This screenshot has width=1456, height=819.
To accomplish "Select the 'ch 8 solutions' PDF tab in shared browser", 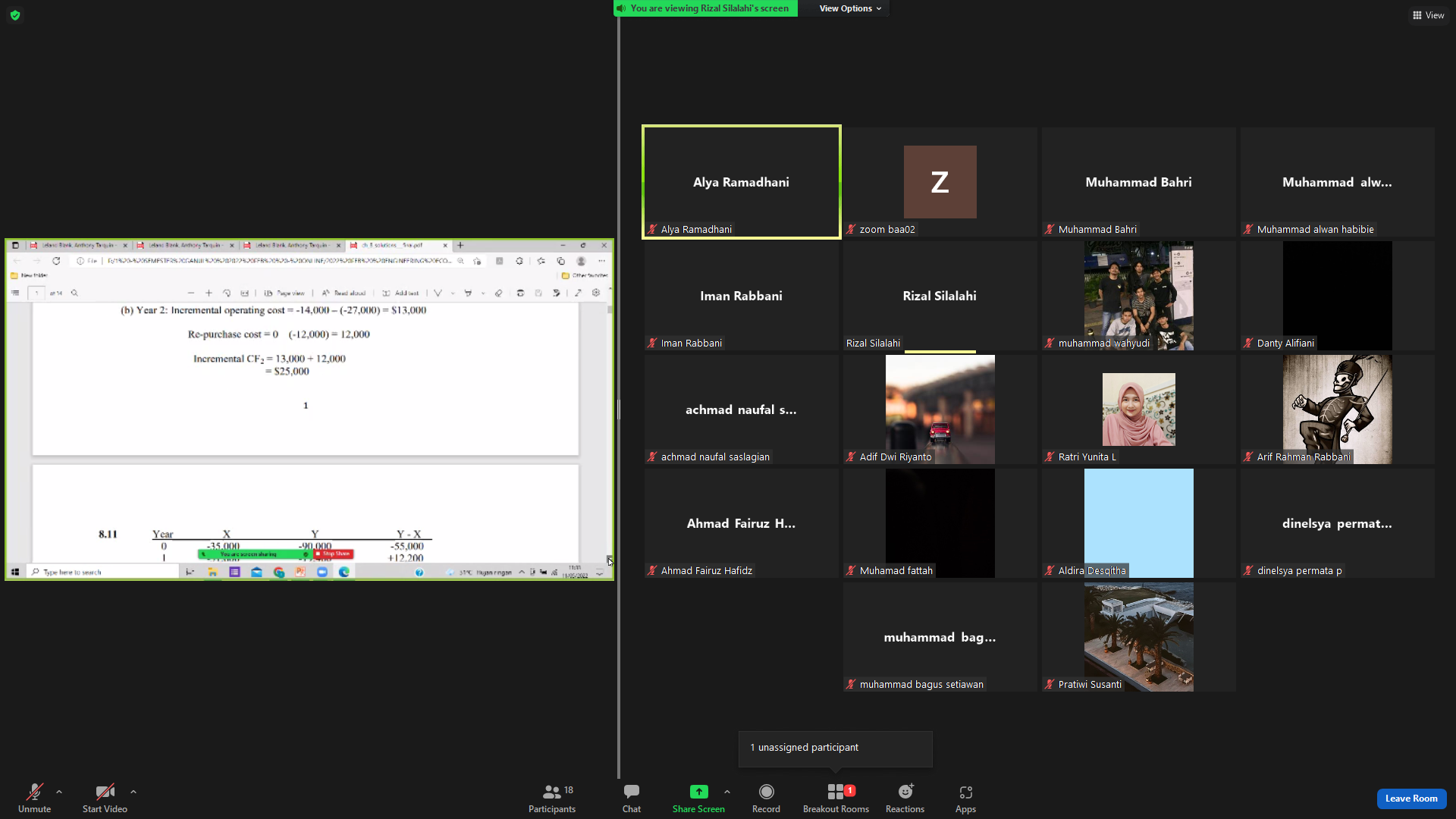I will pos(398,246).
